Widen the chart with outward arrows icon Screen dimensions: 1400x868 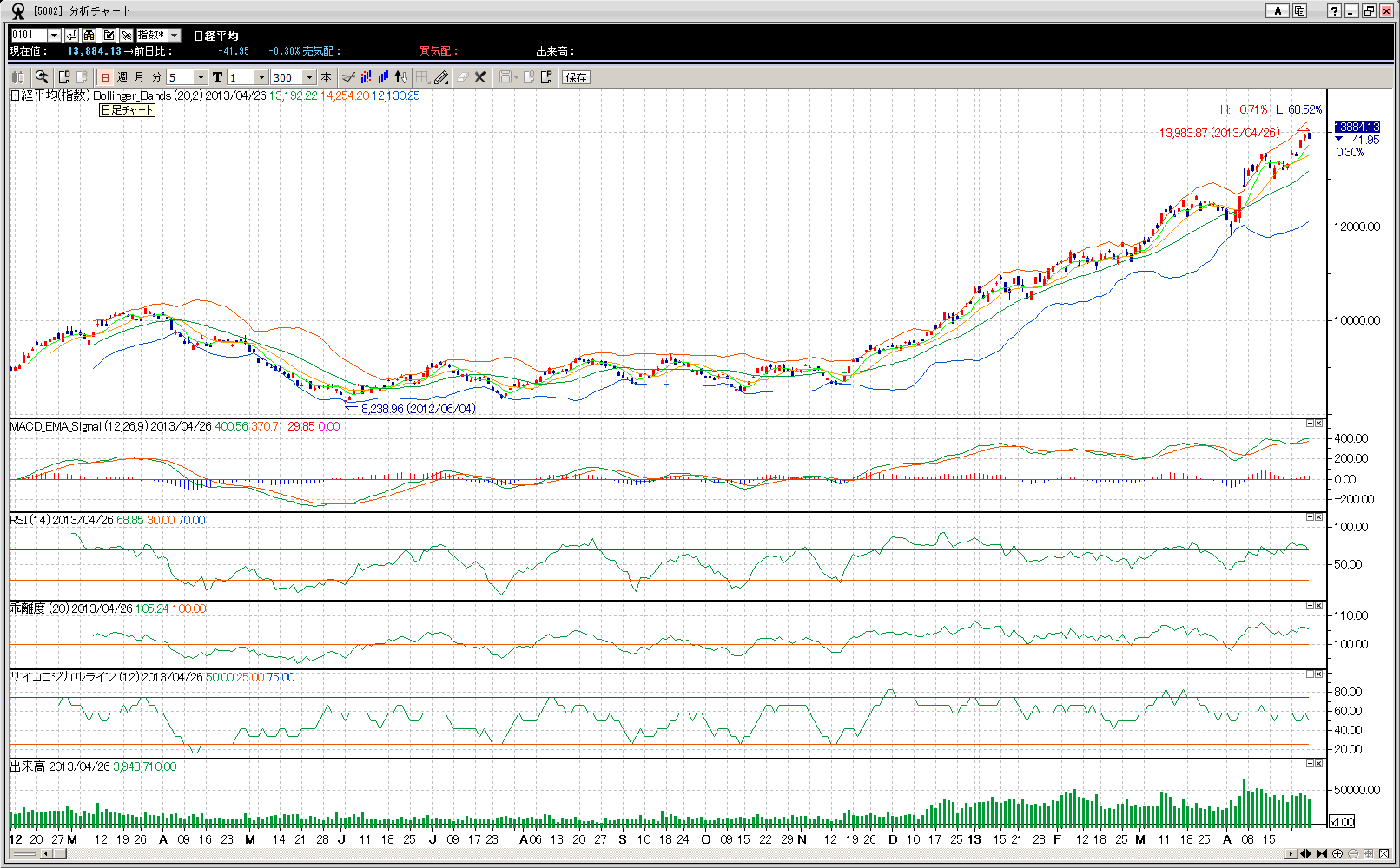(1305, 854)
